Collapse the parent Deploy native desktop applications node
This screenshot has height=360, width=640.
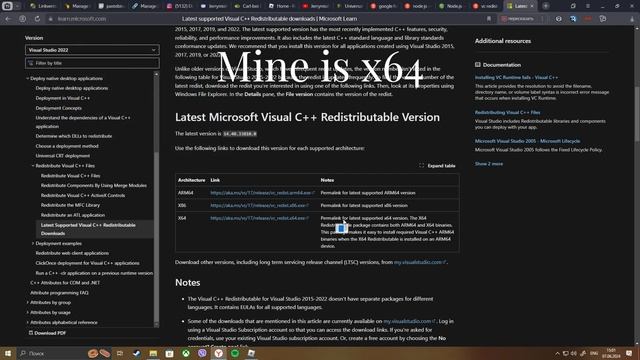(x=28, y=78)
